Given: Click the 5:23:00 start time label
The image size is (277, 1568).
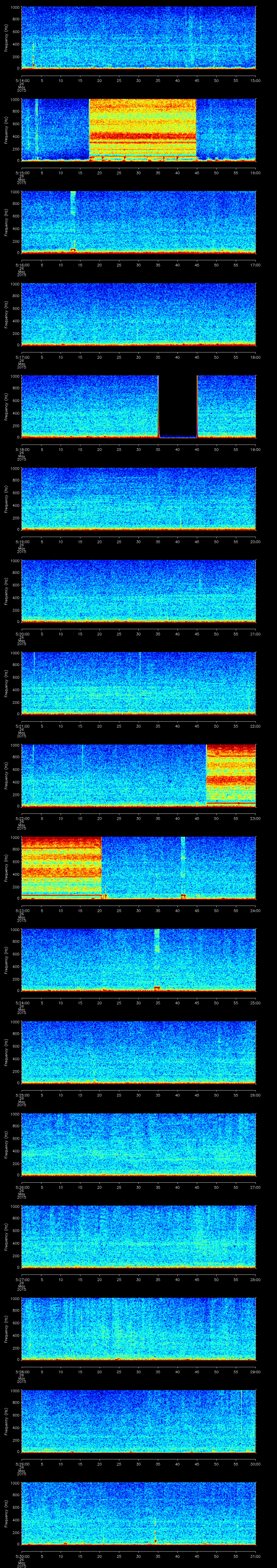Looking at the screenshot, I should coord(22,910).
